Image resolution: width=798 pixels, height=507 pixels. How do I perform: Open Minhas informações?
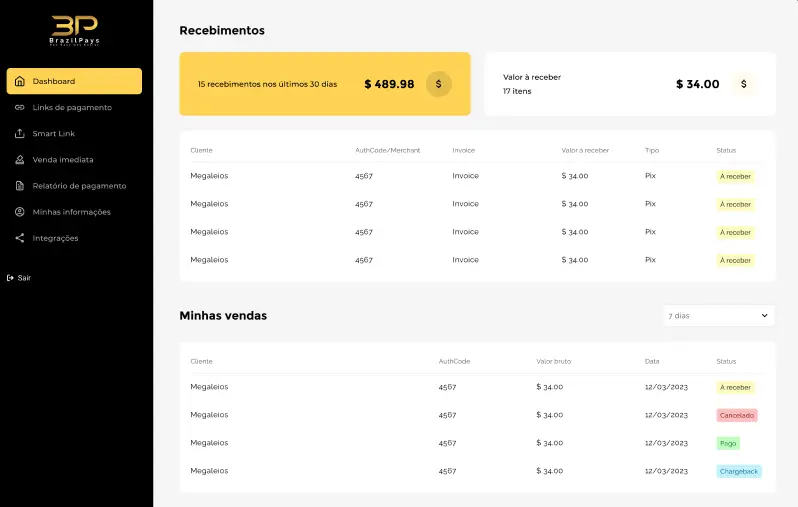tap(74, 212)
